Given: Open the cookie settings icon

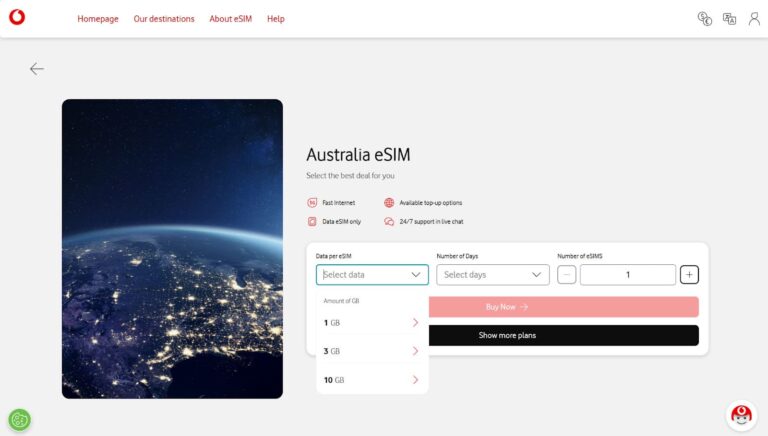Looking at the screenshot, I should click(19, 420).
